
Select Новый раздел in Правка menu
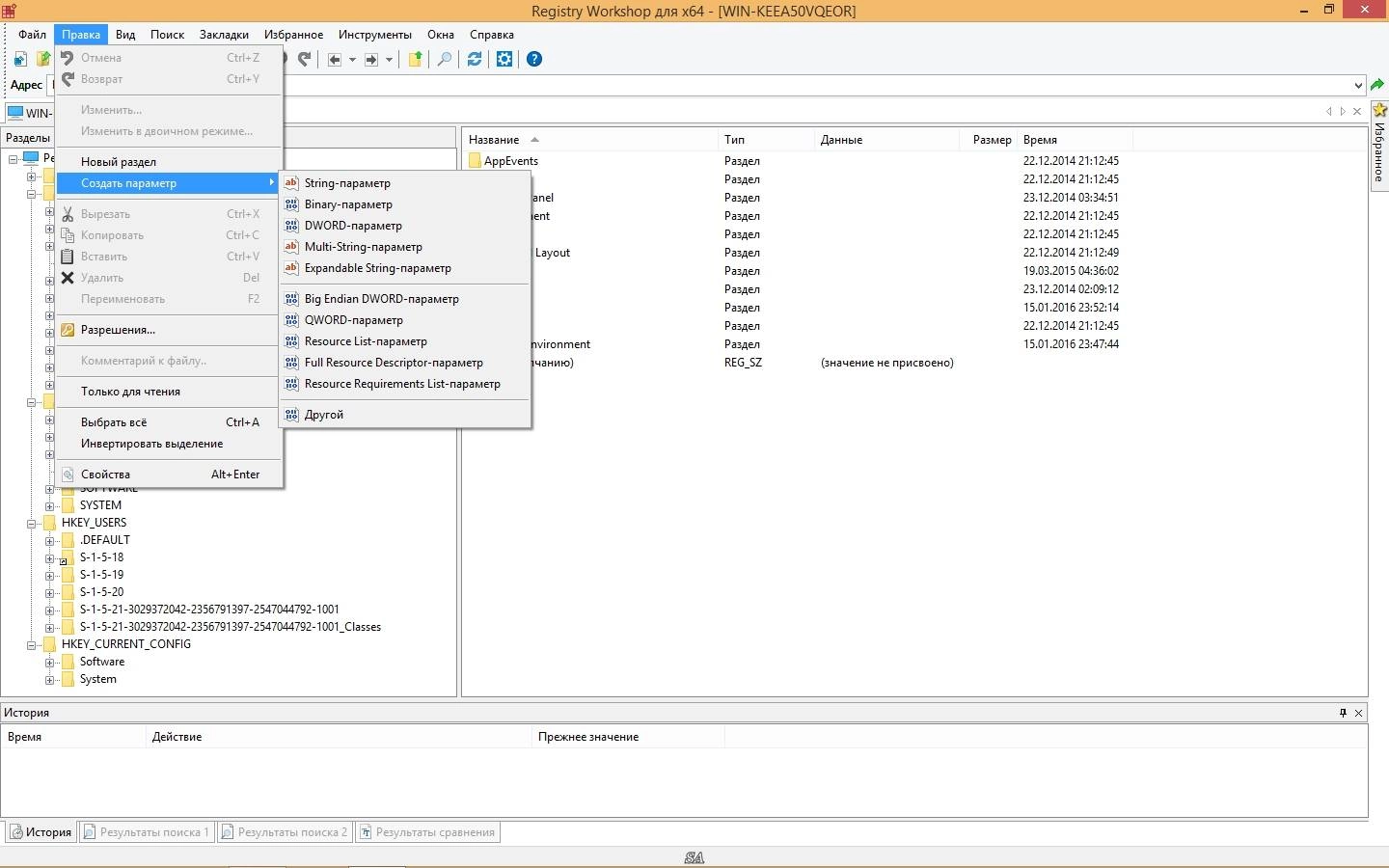pos(169,162)
